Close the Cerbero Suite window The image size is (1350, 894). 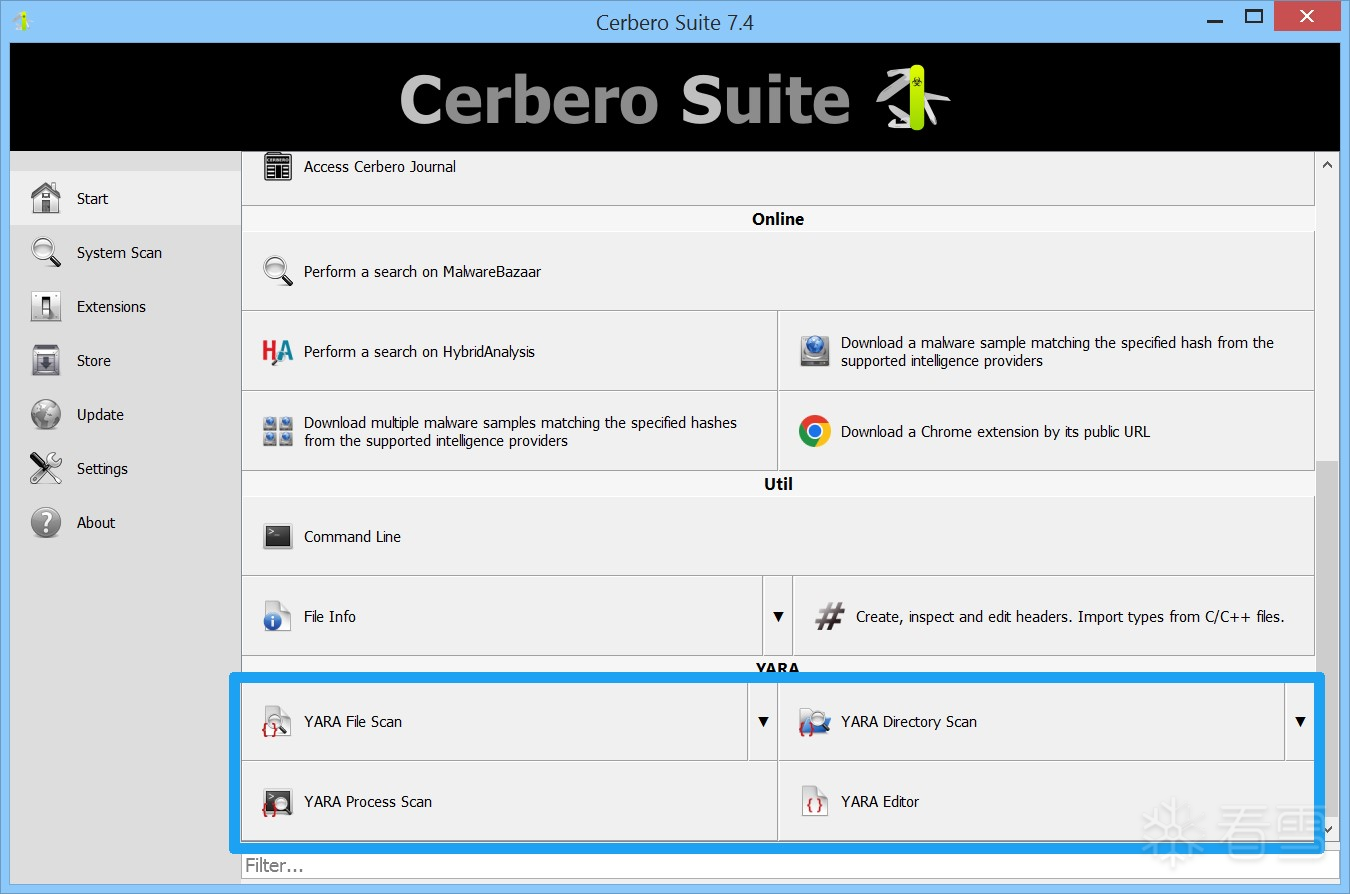[1308, 17]
